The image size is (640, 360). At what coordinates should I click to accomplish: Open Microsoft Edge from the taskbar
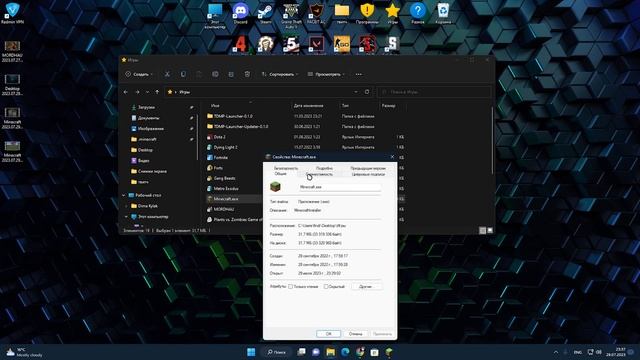click(x=345, y=352)
